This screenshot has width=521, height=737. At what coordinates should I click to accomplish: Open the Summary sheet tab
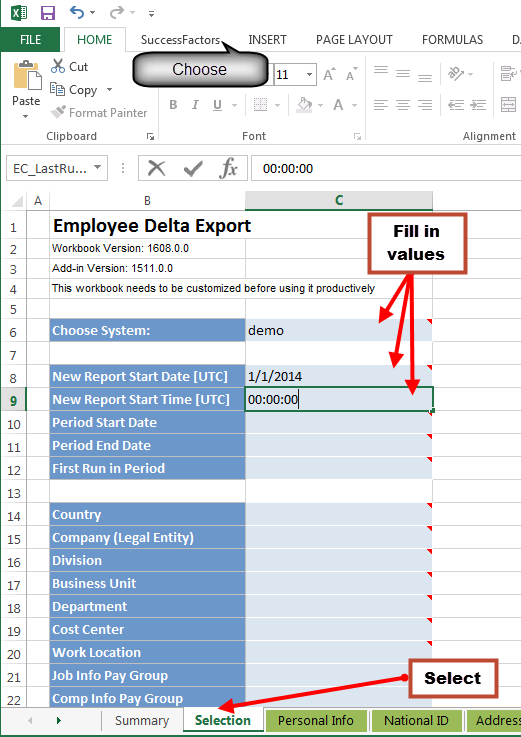click(x=142, y=720)
